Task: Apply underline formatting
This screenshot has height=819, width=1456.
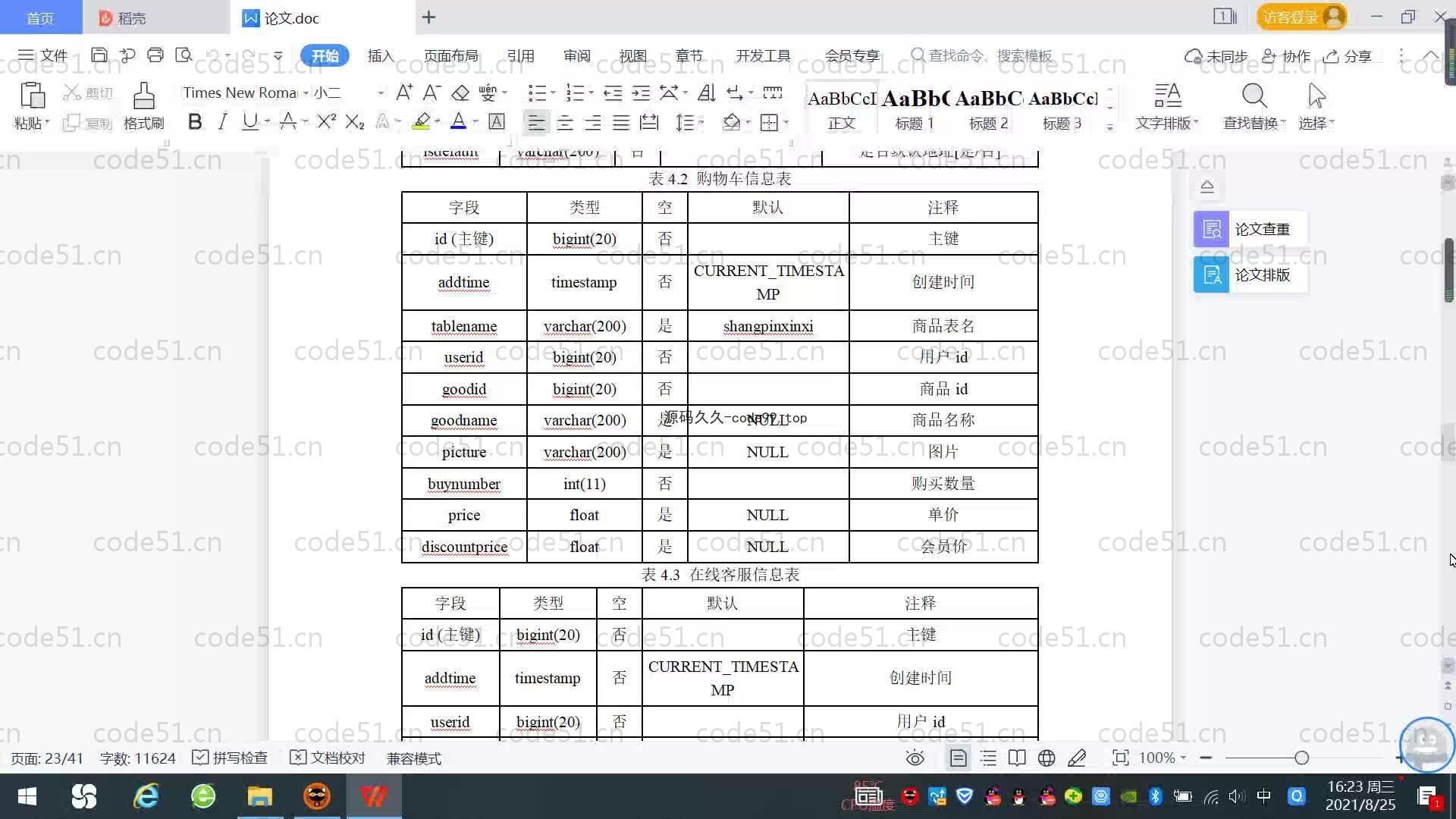Action: tap(249, 122)
